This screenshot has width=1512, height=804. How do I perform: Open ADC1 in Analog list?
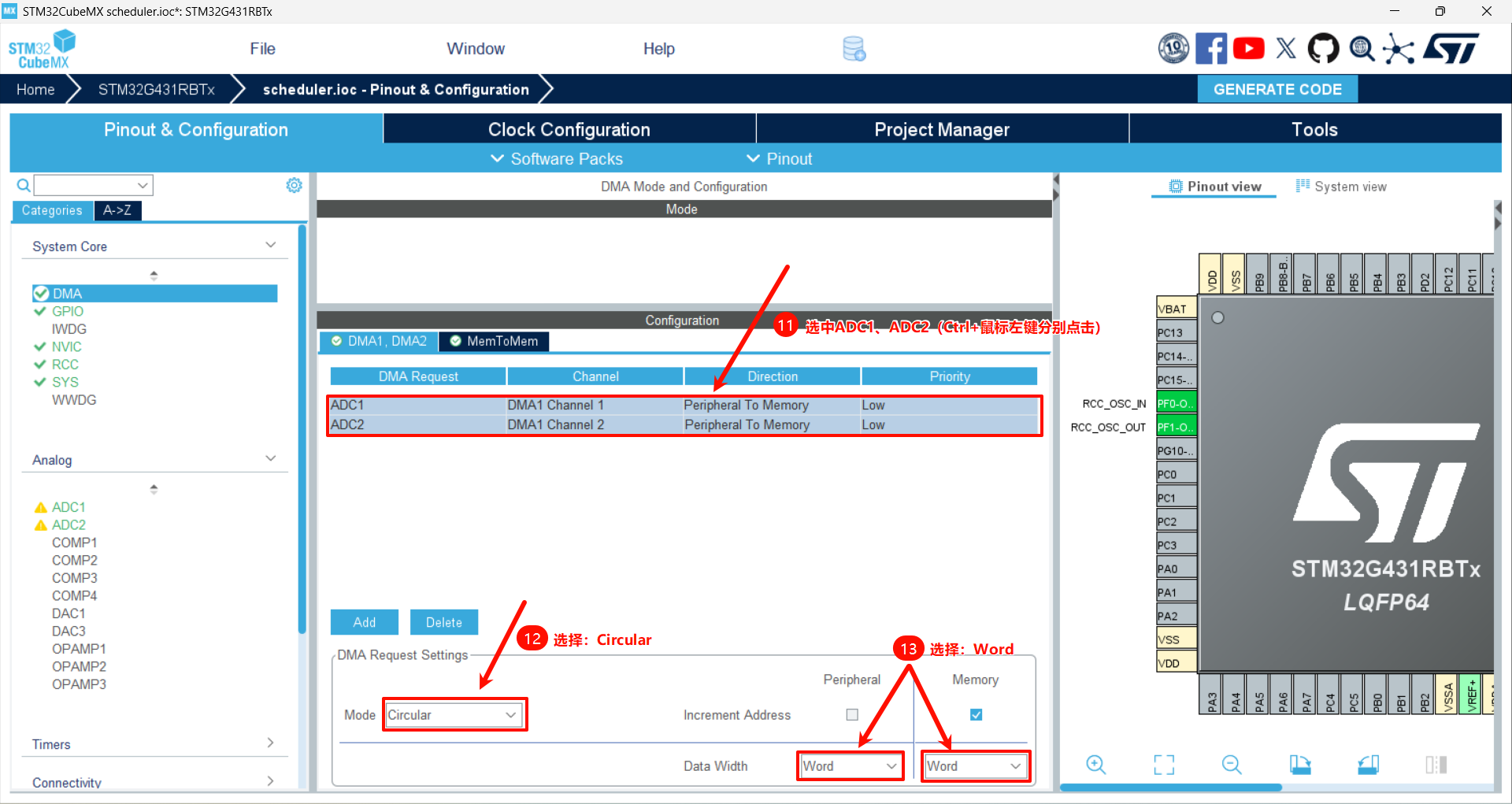(x=69, y=507)
